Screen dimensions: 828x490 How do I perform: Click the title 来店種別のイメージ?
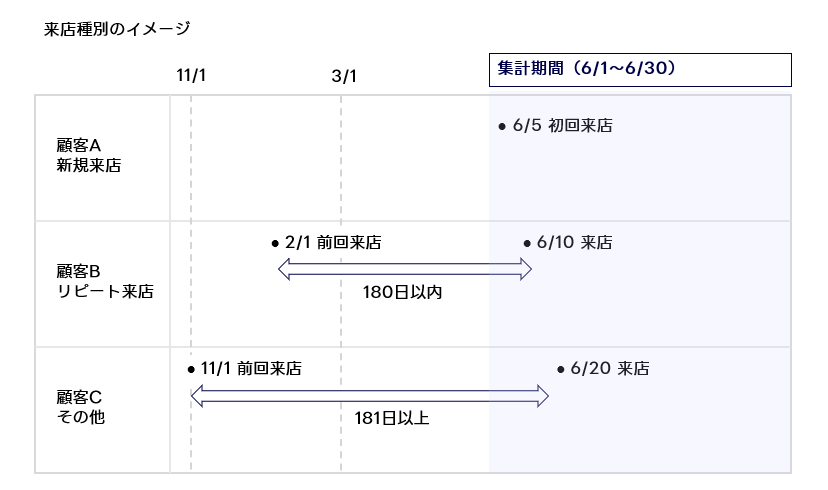click(117, 29)
